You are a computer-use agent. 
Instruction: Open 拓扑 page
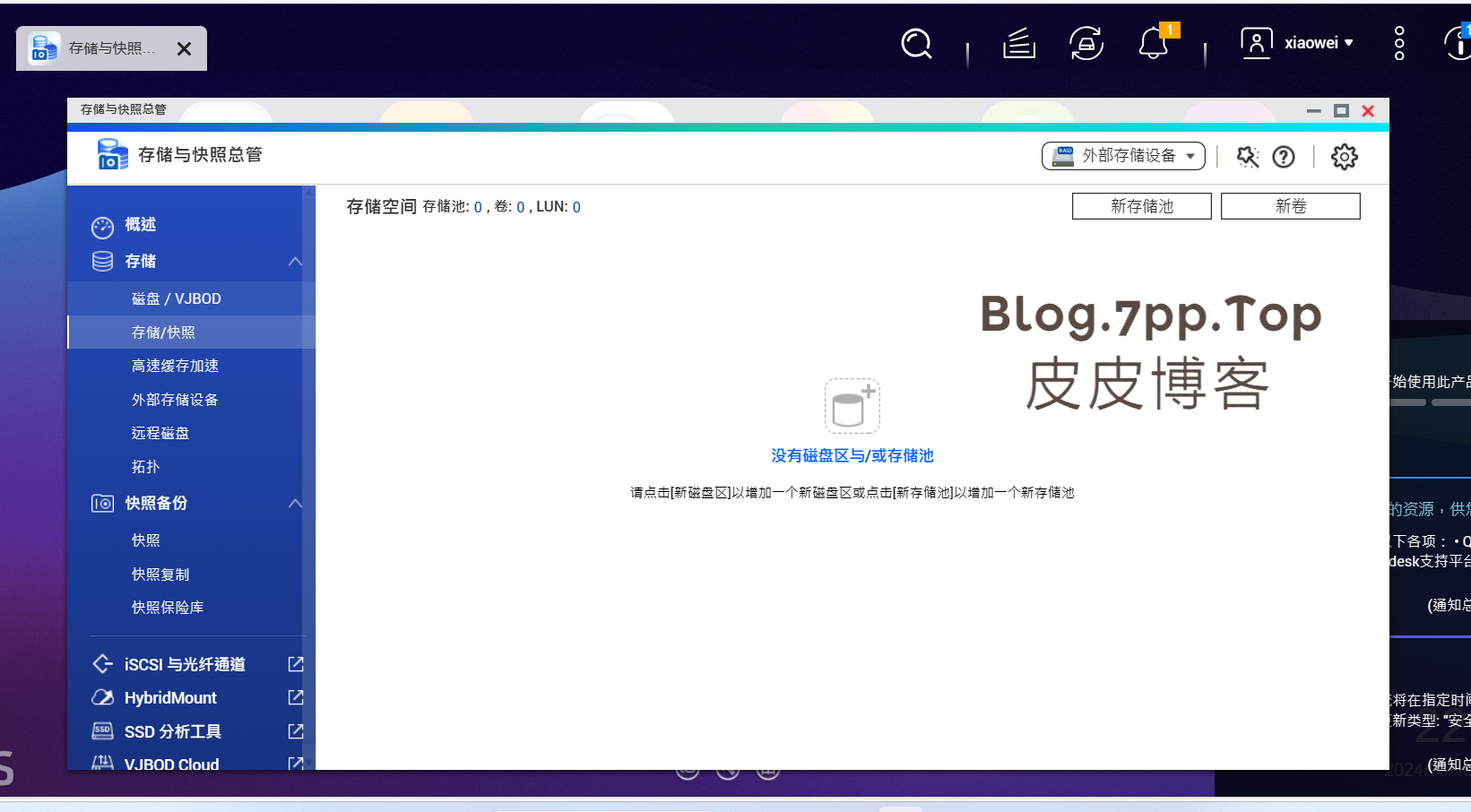coord(146,467)
